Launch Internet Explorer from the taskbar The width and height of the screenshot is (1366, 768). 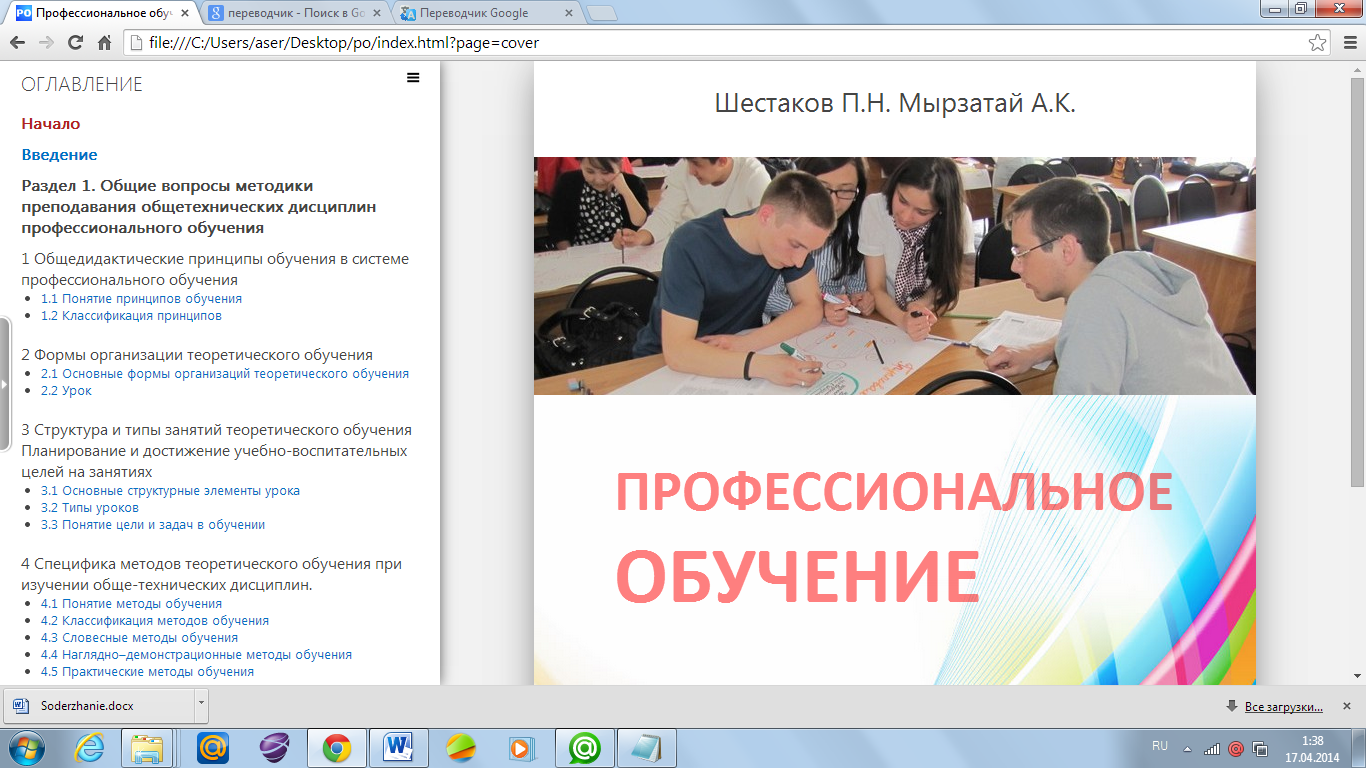click(90, 747)
